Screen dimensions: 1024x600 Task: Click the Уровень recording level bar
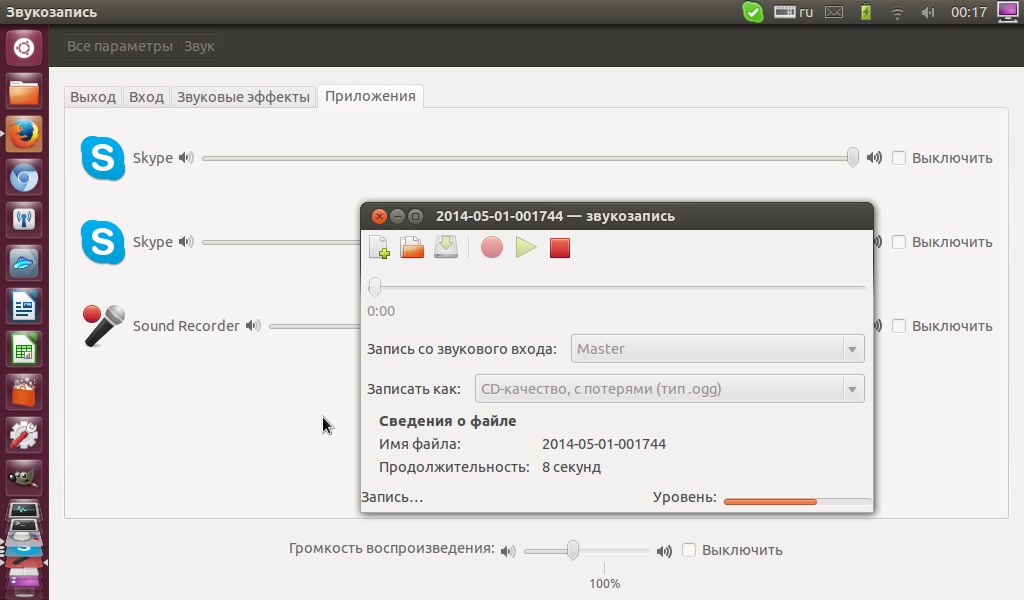click(x=797, y=501)
